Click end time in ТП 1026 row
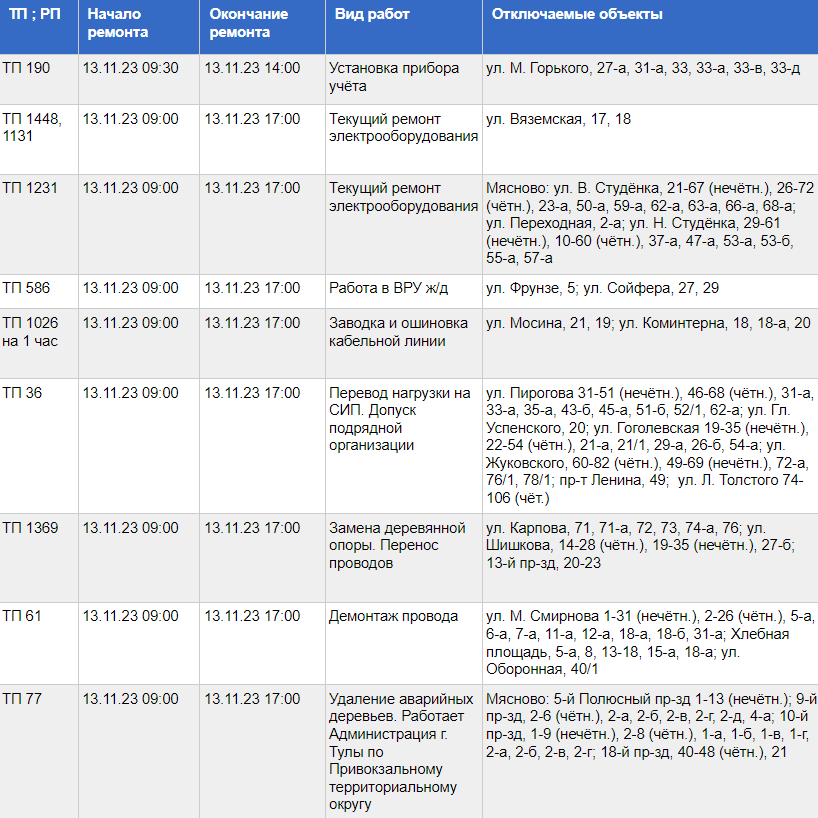Screen dimensions: 818x818 point(262,343)
